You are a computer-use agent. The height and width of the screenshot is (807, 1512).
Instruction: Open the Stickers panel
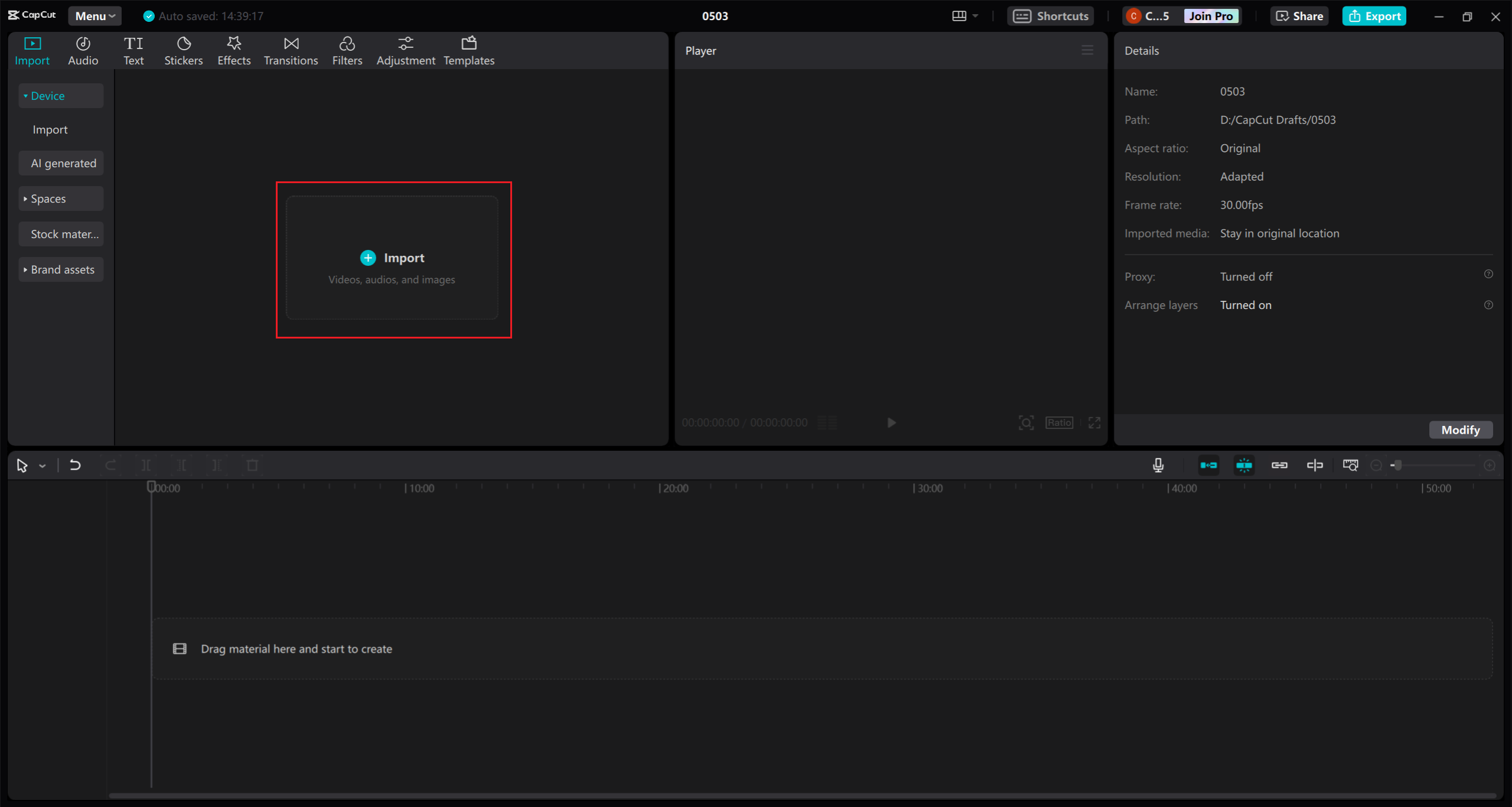point(183,51)
